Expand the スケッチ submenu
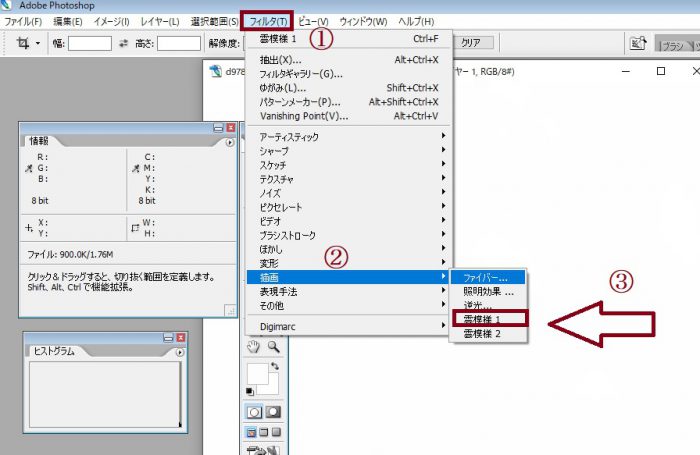700x455 pixels. tap(349, 165)
